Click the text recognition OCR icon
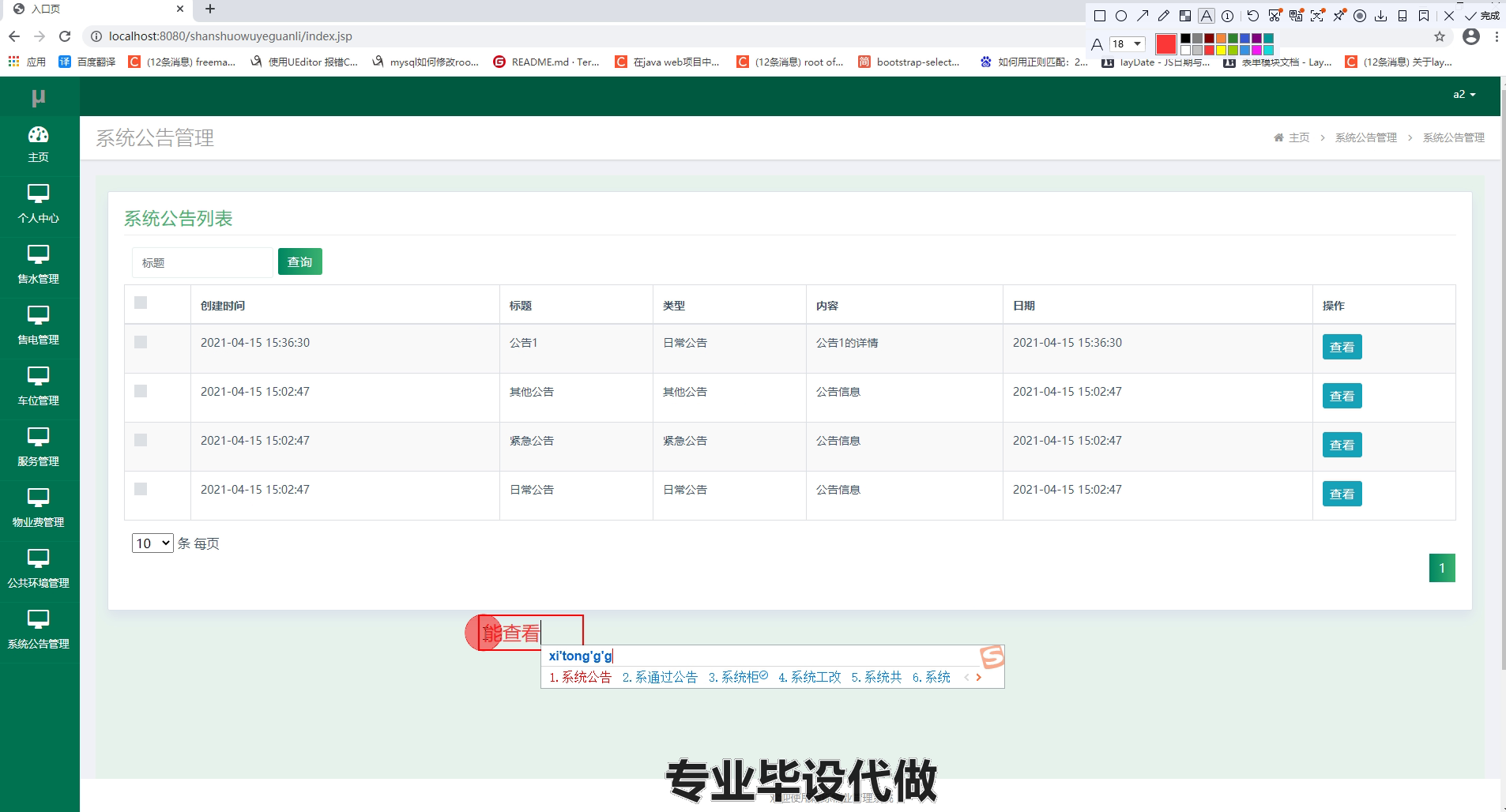The width and height of the screenshot is (1506, 812). (x=1317, y=16)
